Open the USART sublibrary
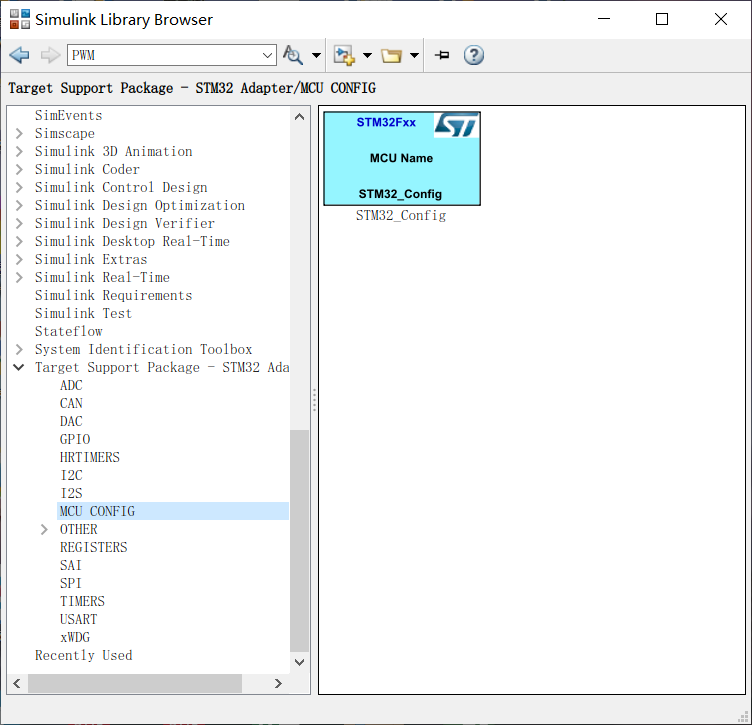 point(78,619)
